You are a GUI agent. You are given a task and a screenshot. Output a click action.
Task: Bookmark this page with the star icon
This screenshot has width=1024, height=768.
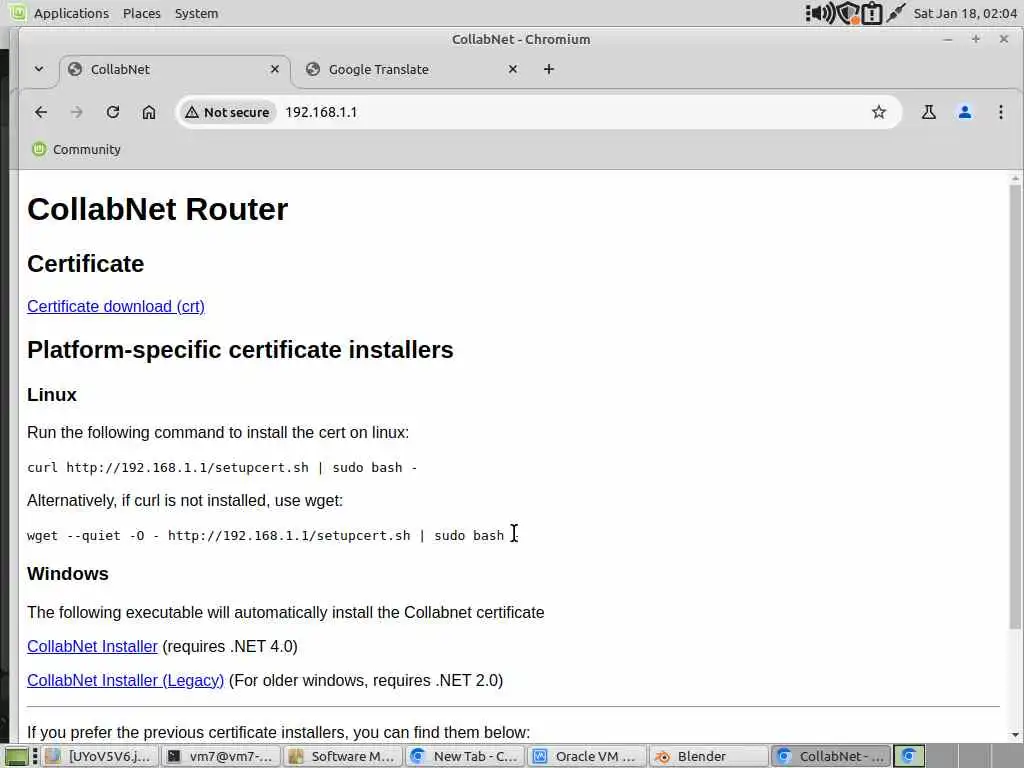tap(879, 112)
